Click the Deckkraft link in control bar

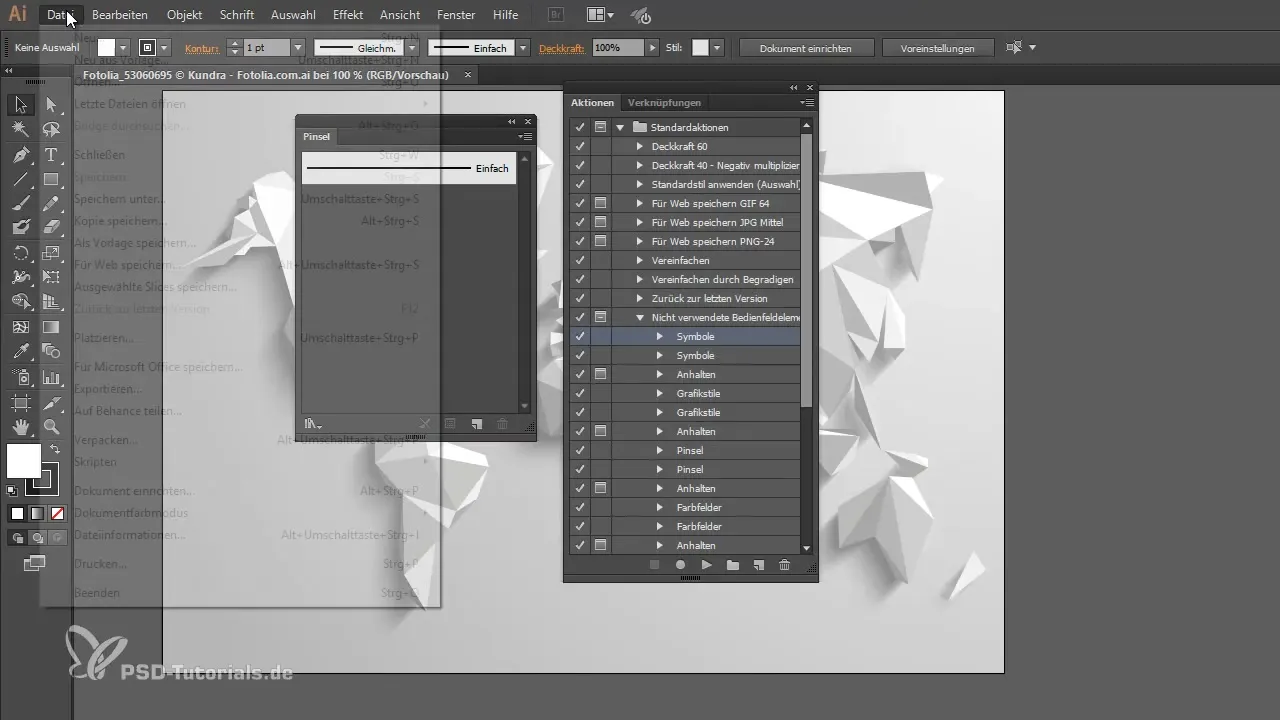click(563, 48)
